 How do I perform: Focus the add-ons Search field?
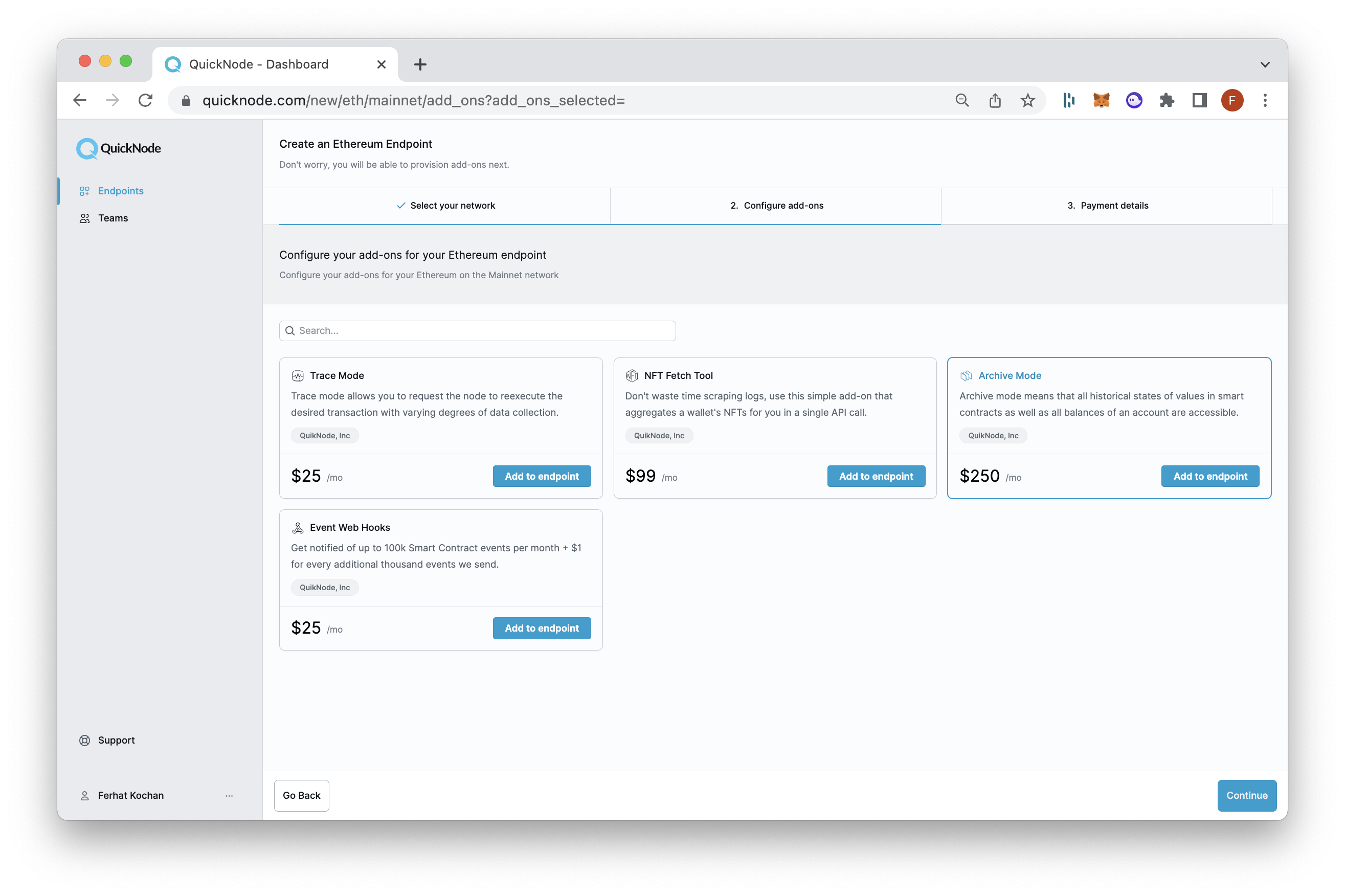point(477,331)
